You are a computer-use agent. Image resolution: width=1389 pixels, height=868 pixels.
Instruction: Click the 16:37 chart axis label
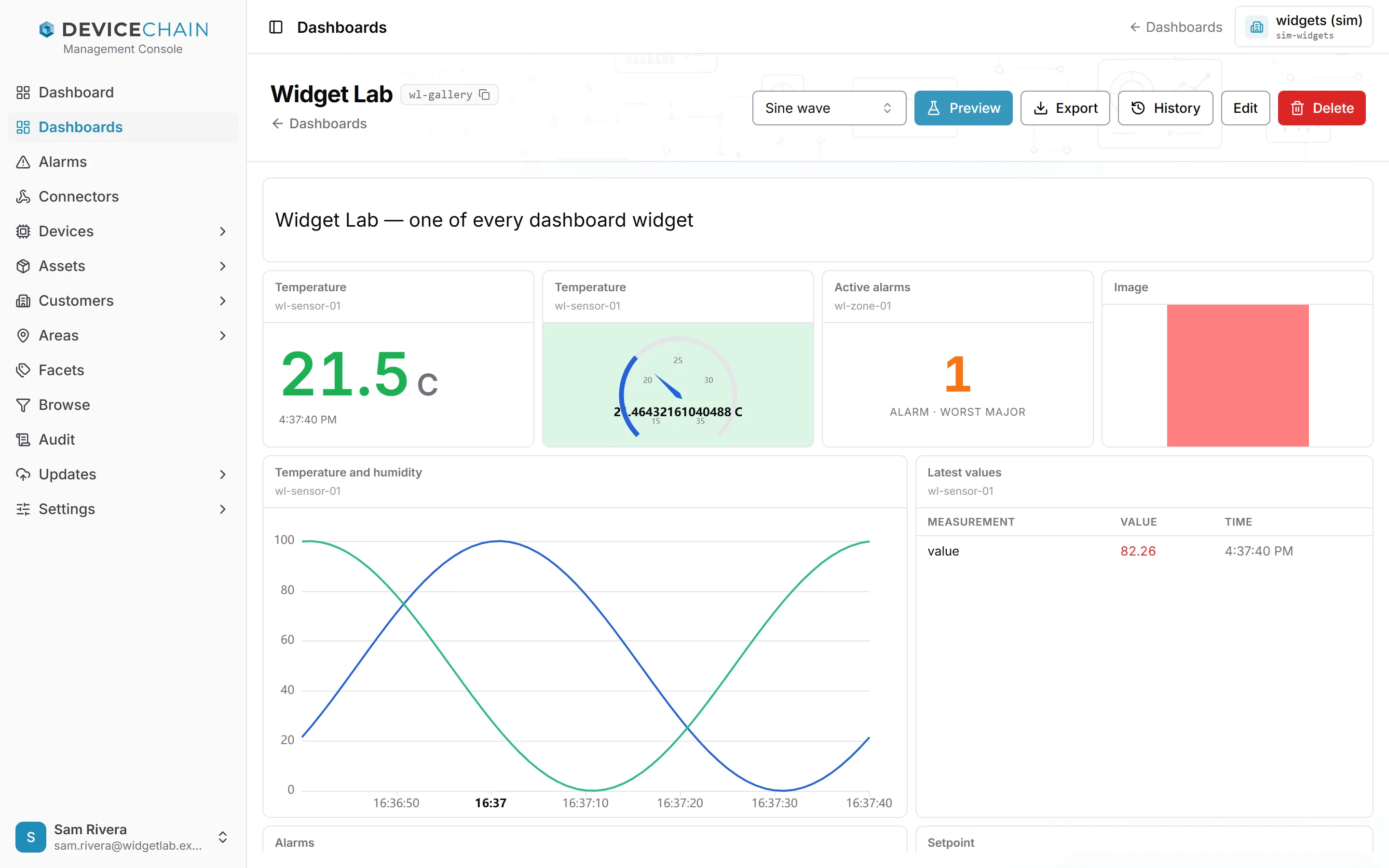point(491,802)
